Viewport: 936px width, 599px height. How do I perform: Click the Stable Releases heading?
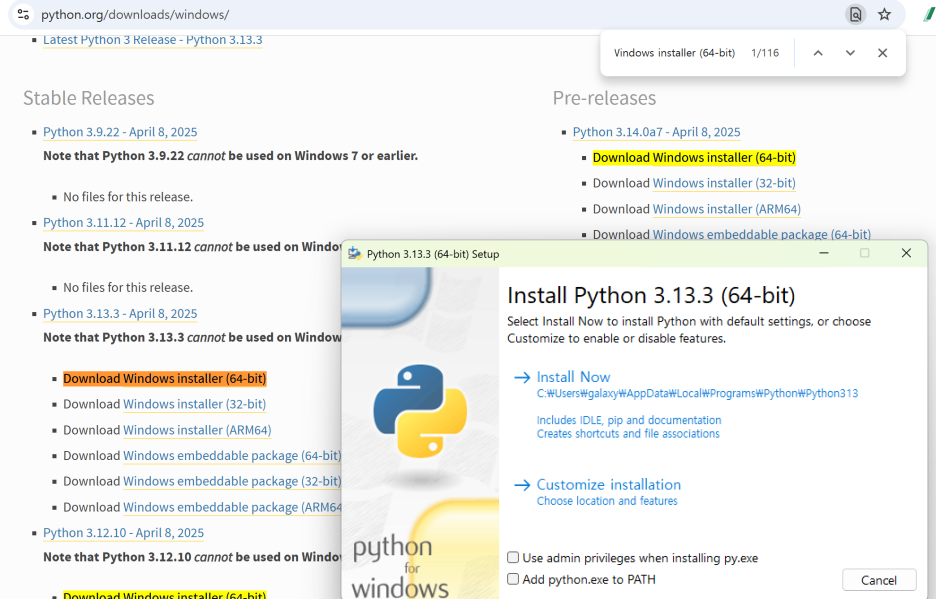point(88,98)
